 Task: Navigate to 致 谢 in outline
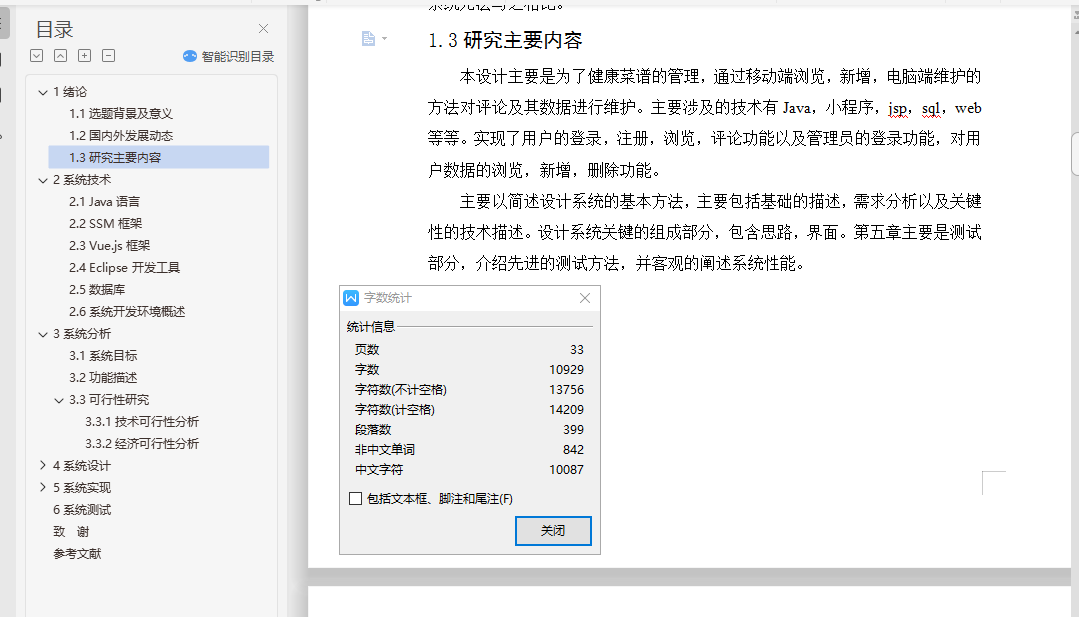[x=72, y=532]
